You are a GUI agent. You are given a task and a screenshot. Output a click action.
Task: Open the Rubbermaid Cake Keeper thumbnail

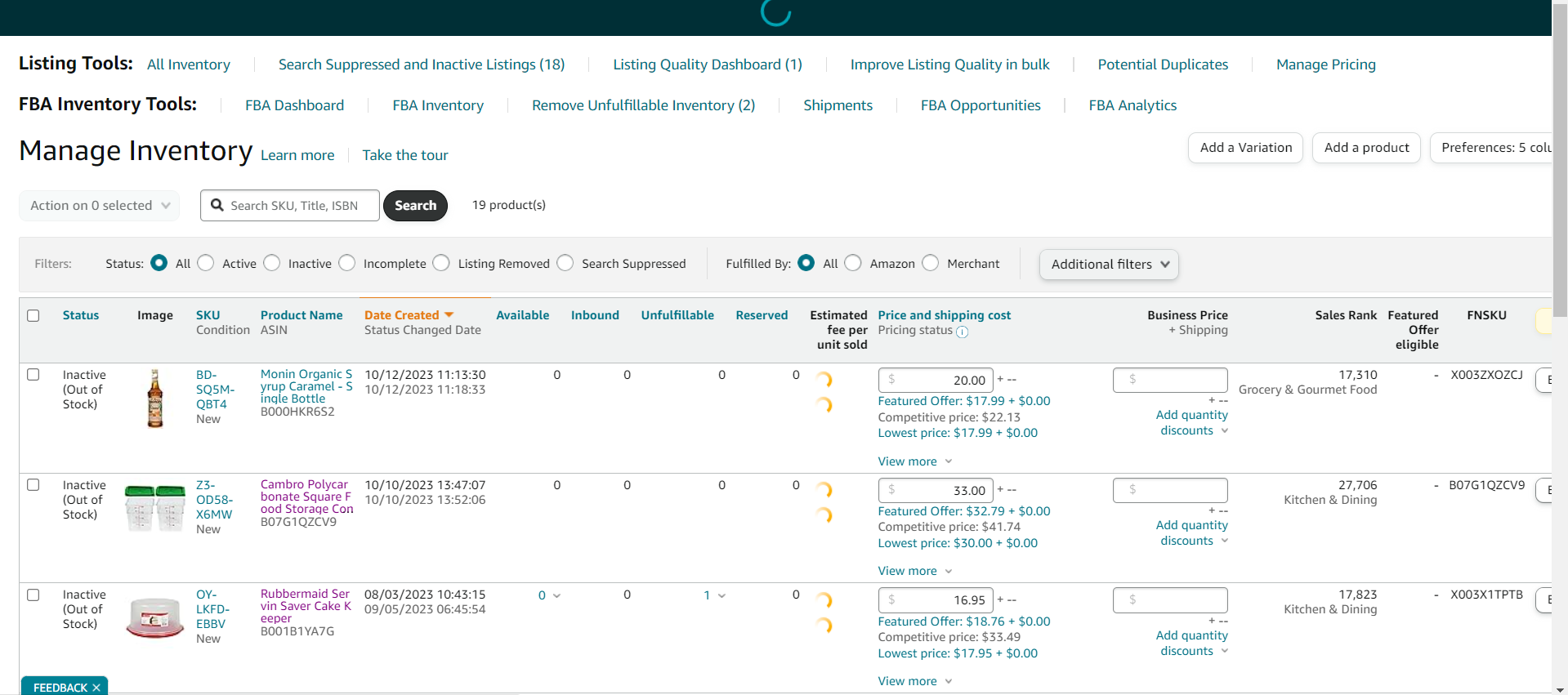[154, 617]
